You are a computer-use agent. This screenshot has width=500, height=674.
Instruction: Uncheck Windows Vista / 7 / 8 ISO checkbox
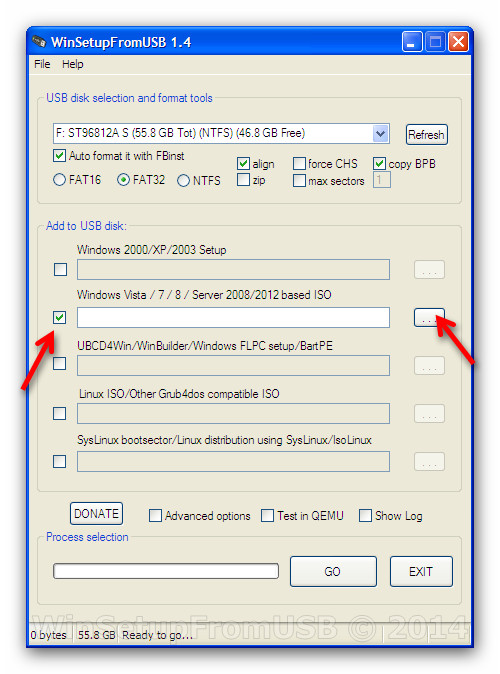point(60,318)
